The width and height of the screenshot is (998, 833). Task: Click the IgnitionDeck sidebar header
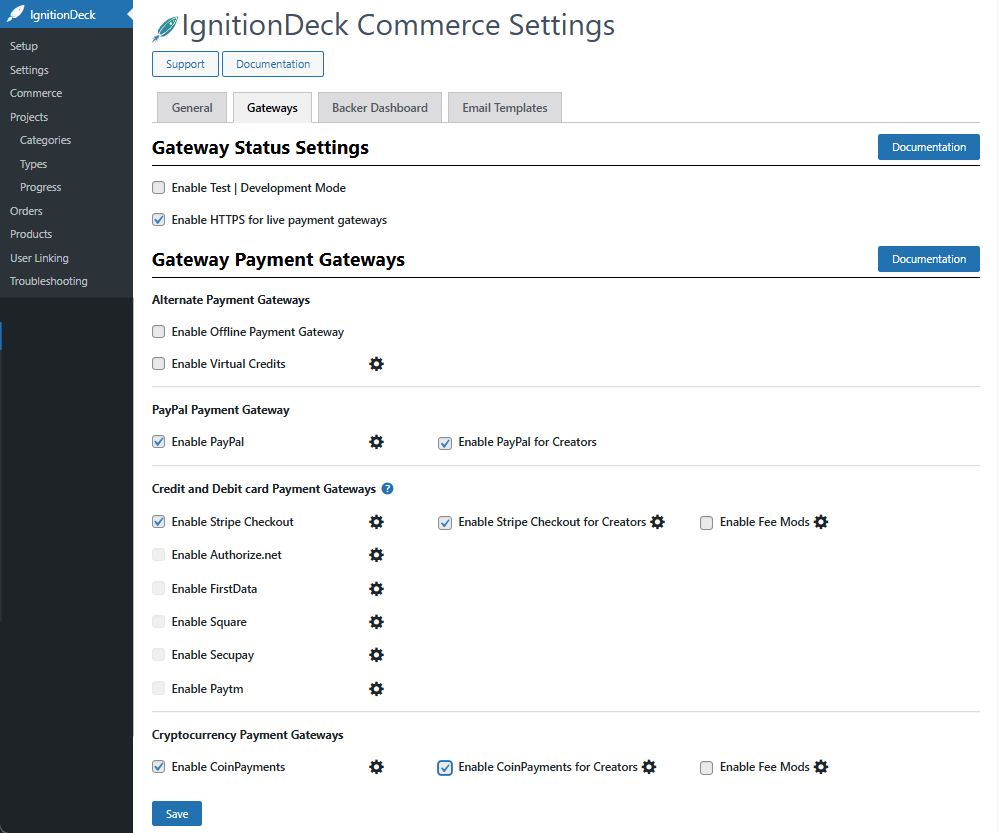click(66, 14)
